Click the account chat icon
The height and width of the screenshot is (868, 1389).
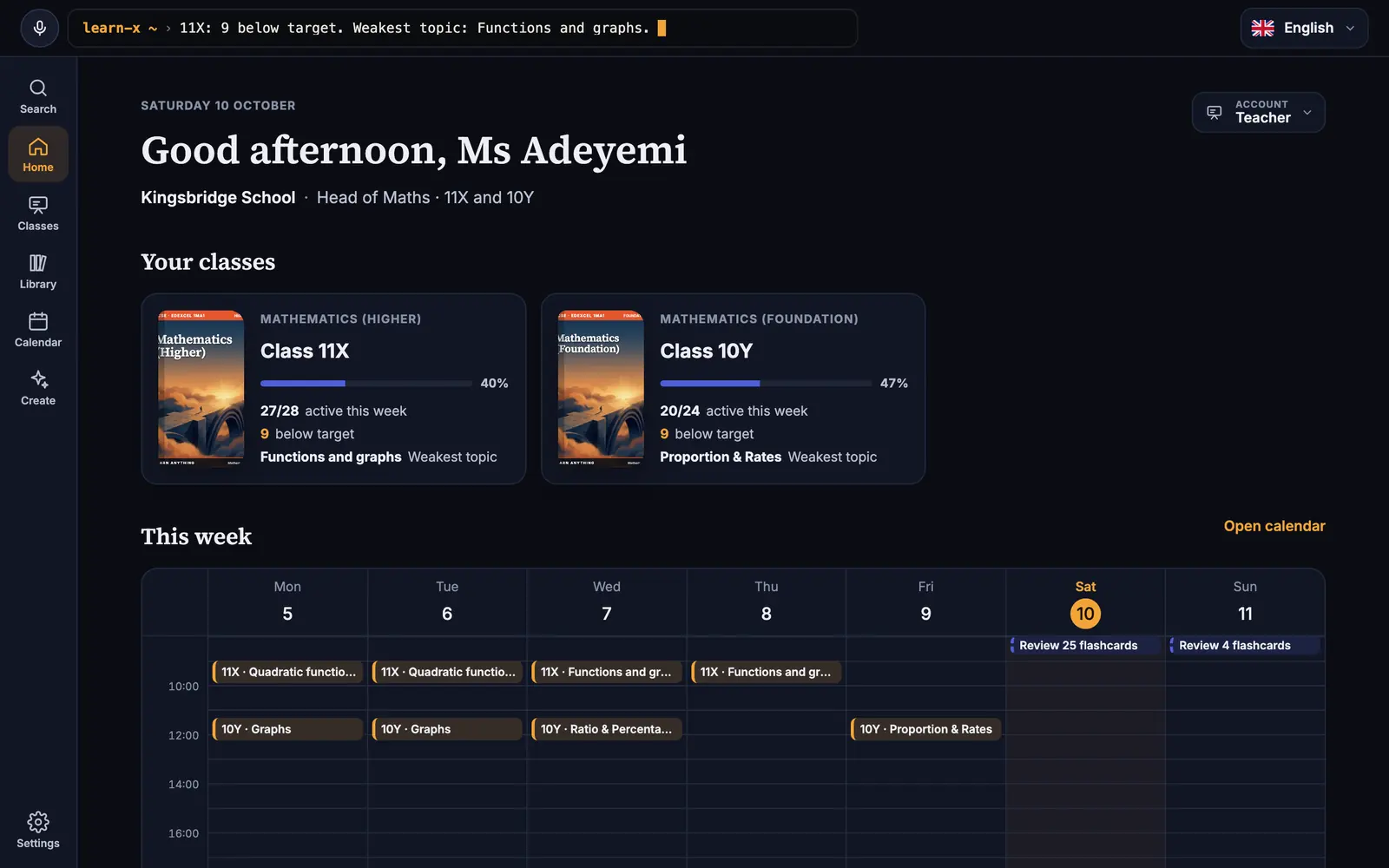[1214, 112]
